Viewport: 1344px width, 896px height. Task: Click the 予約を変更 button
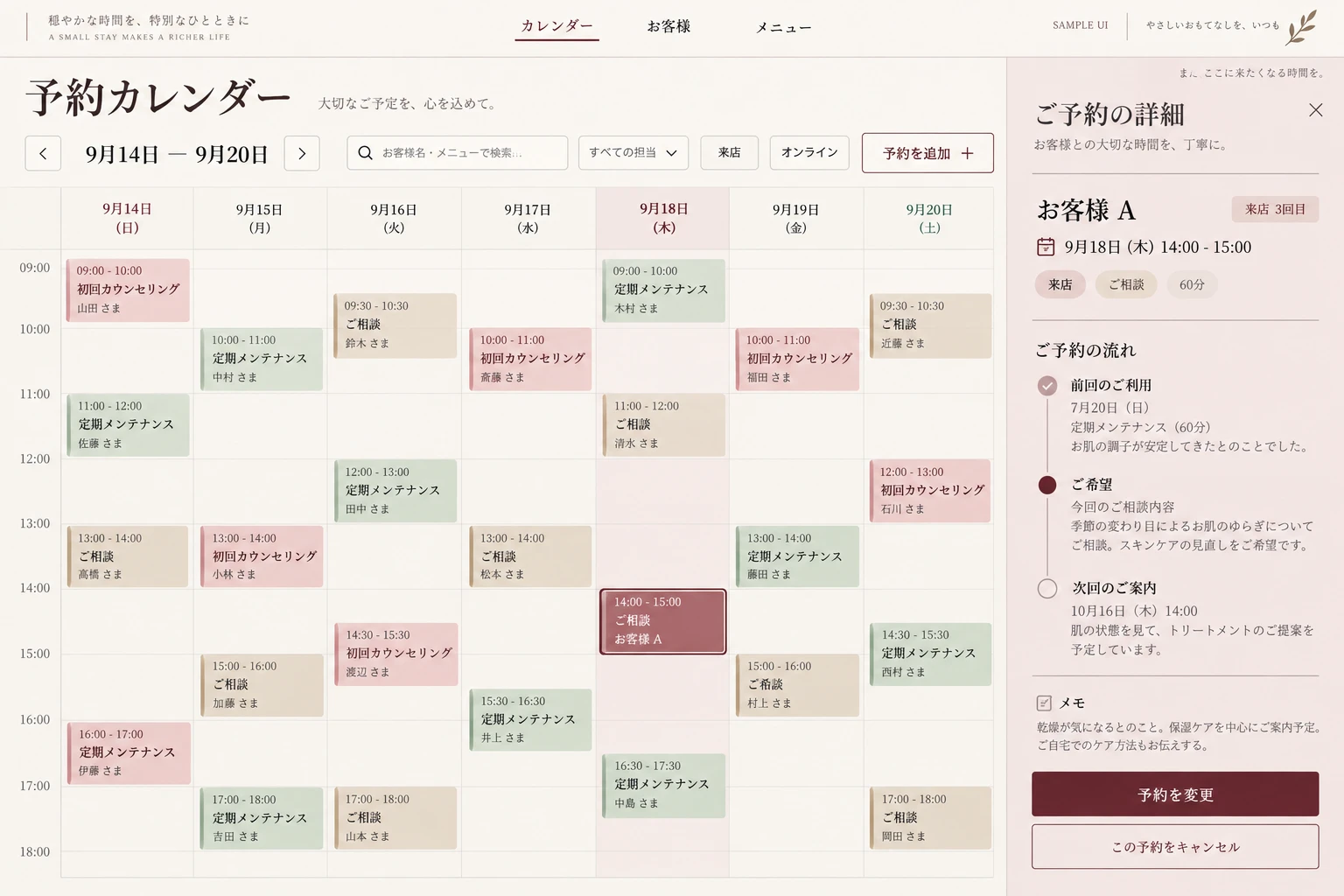coord(1175,794)
